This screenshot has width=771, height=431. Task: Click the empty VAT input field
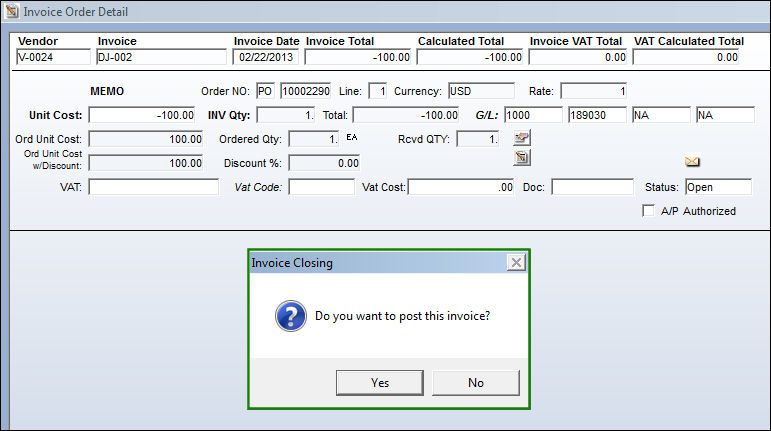click(x=153, y=187)
